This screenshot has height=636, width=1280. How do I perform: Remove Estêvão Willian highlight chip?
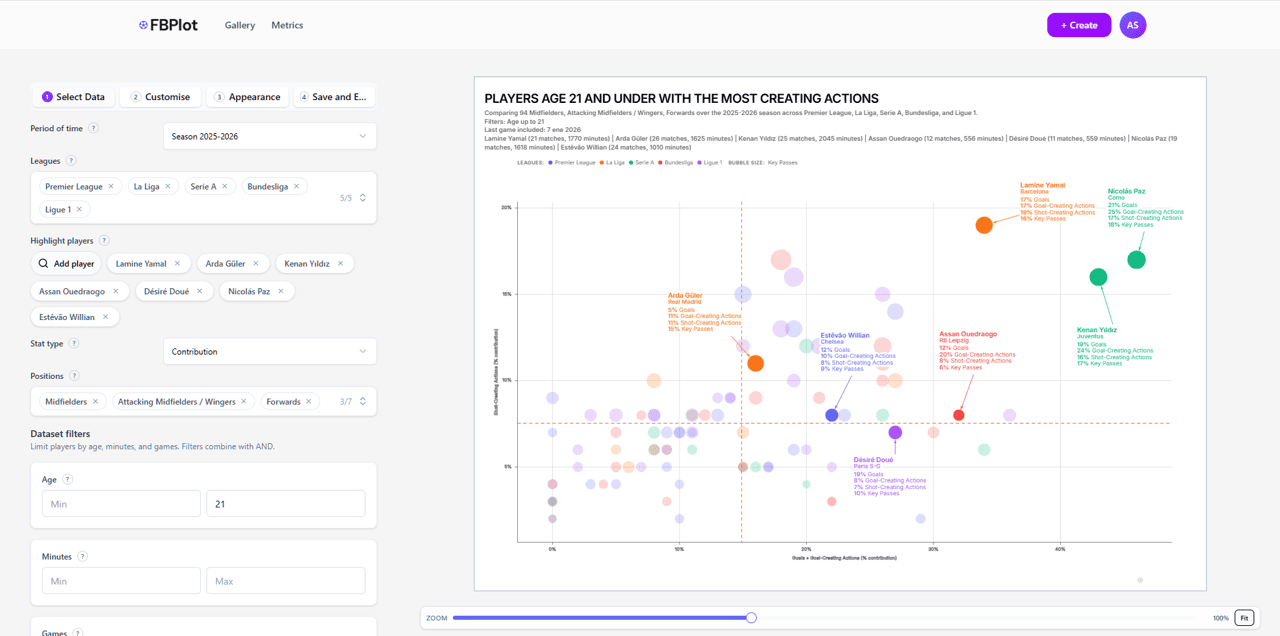(x=105, y=317)
